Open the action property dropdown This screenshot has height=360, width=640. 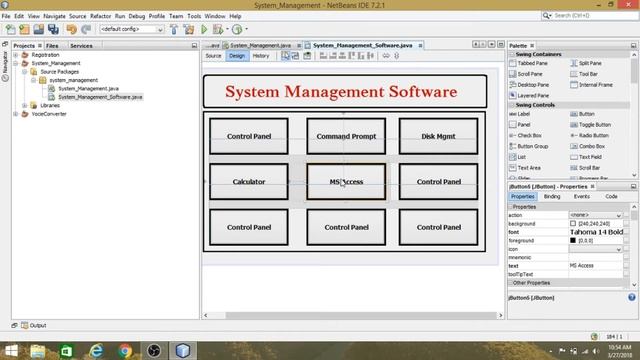(x=619, y=215)
